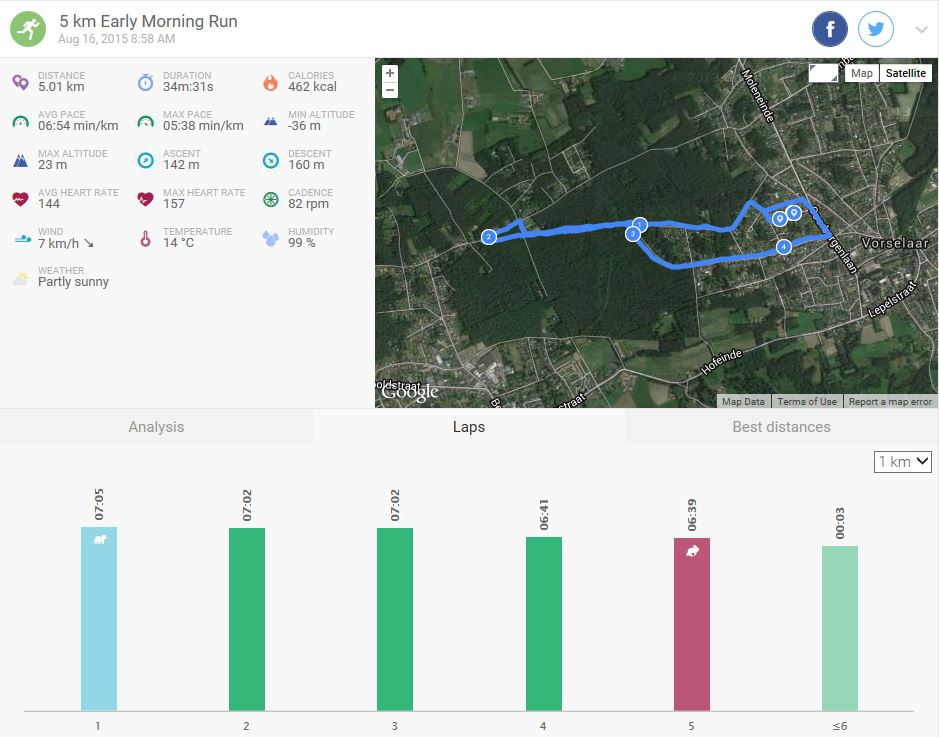Click the green running activity icon
The image size is (939, 737).
coord(28,29)
